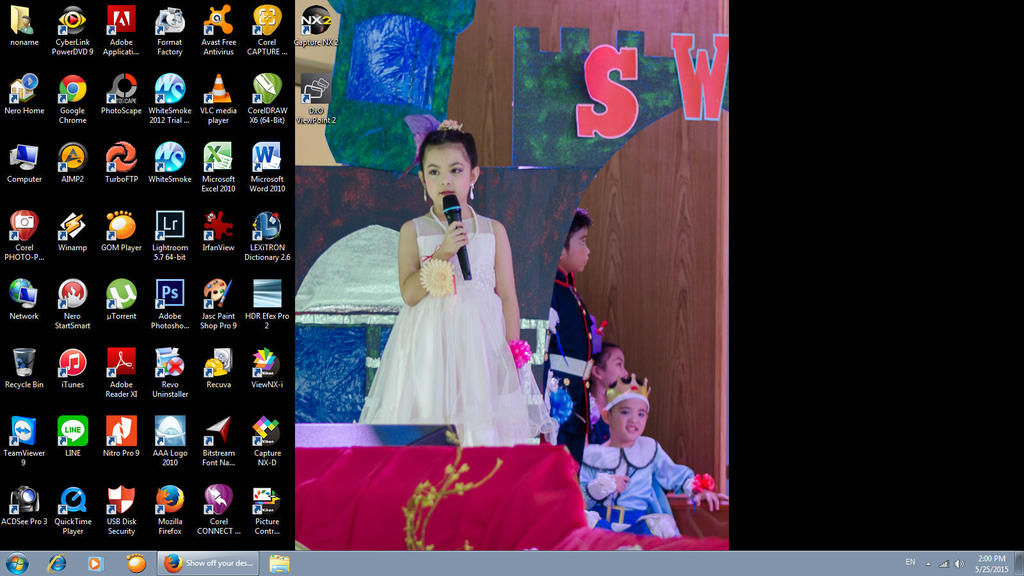1024x576 pixels.
Task: Show hidden system tray icons
Action: pyautogui.click(x=927, y=564)
